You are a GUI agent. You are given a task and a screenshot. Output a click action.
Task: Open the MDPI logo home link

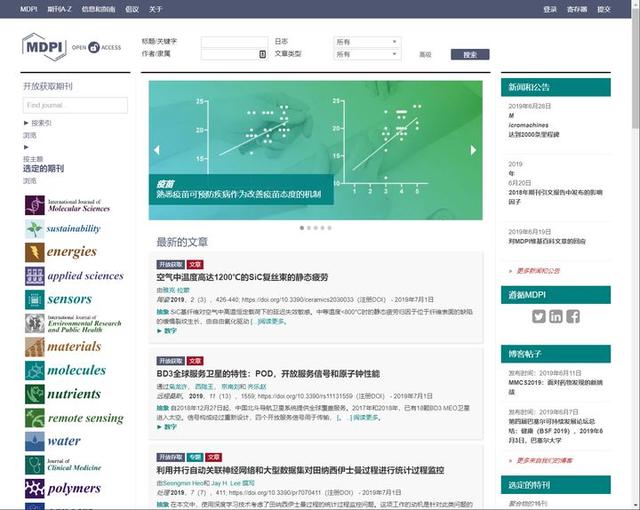click(44, 47)
